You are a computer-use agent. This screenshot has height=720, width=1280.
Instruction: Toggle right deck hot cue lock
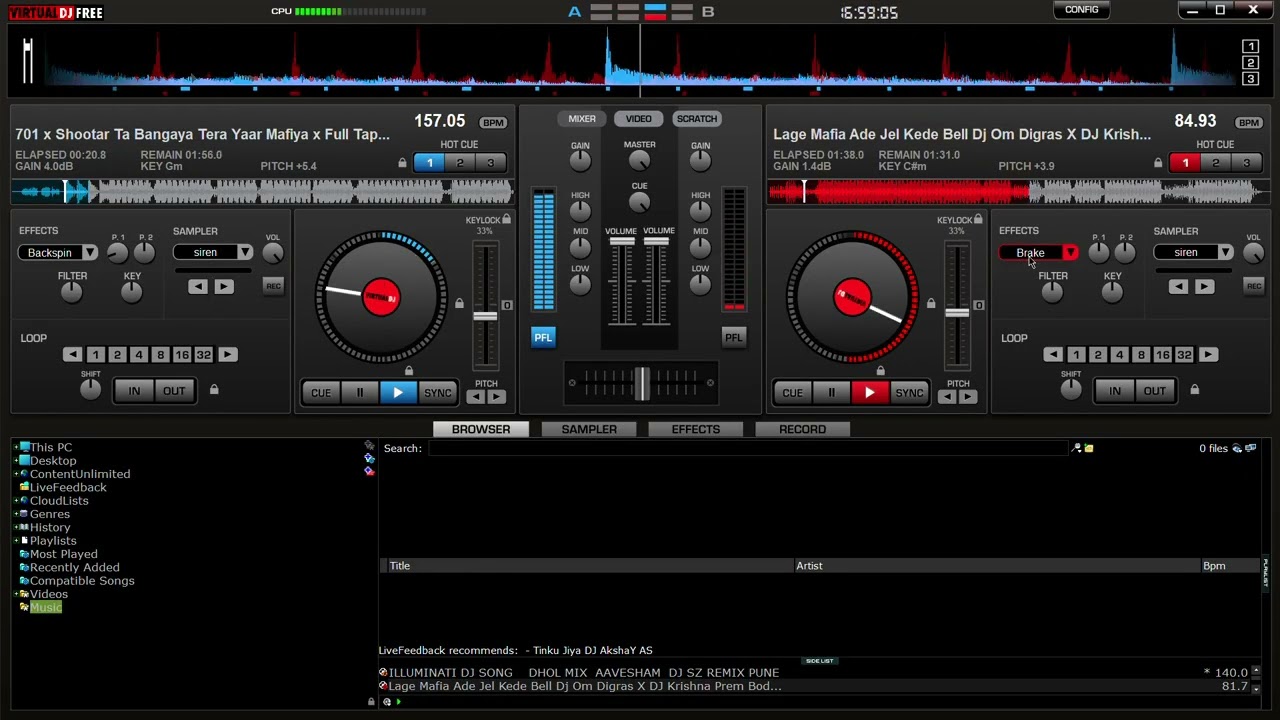(x=1158, y=163)
